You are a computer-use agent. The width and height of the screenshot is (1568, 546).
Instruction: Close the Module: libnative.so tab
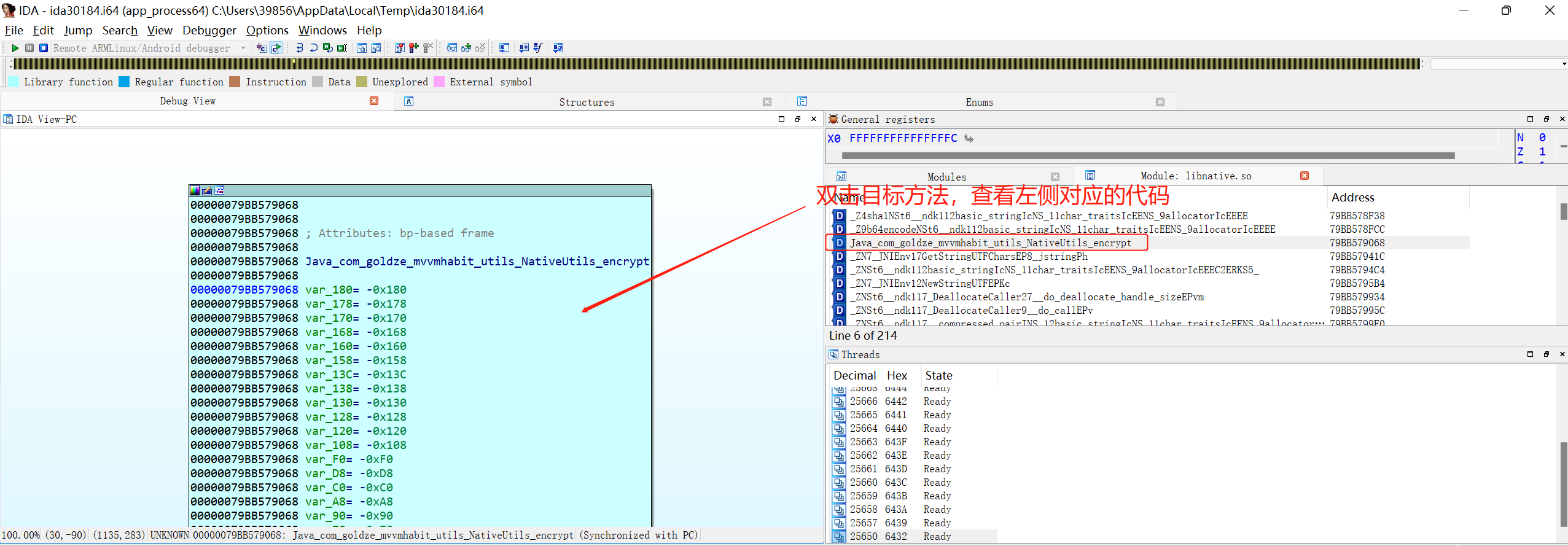click(x=1305, y=176)
